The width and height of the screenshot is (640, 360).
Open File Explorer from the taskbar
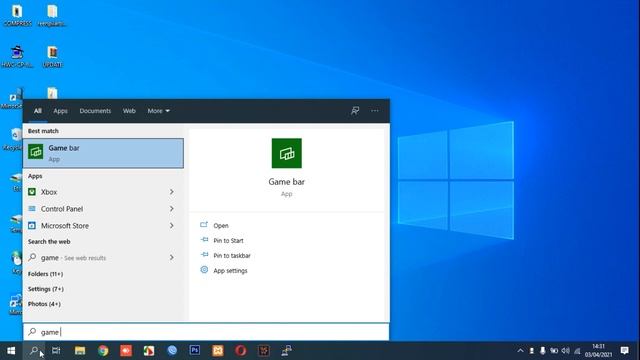pyautogui.click(x=80, y=350)
